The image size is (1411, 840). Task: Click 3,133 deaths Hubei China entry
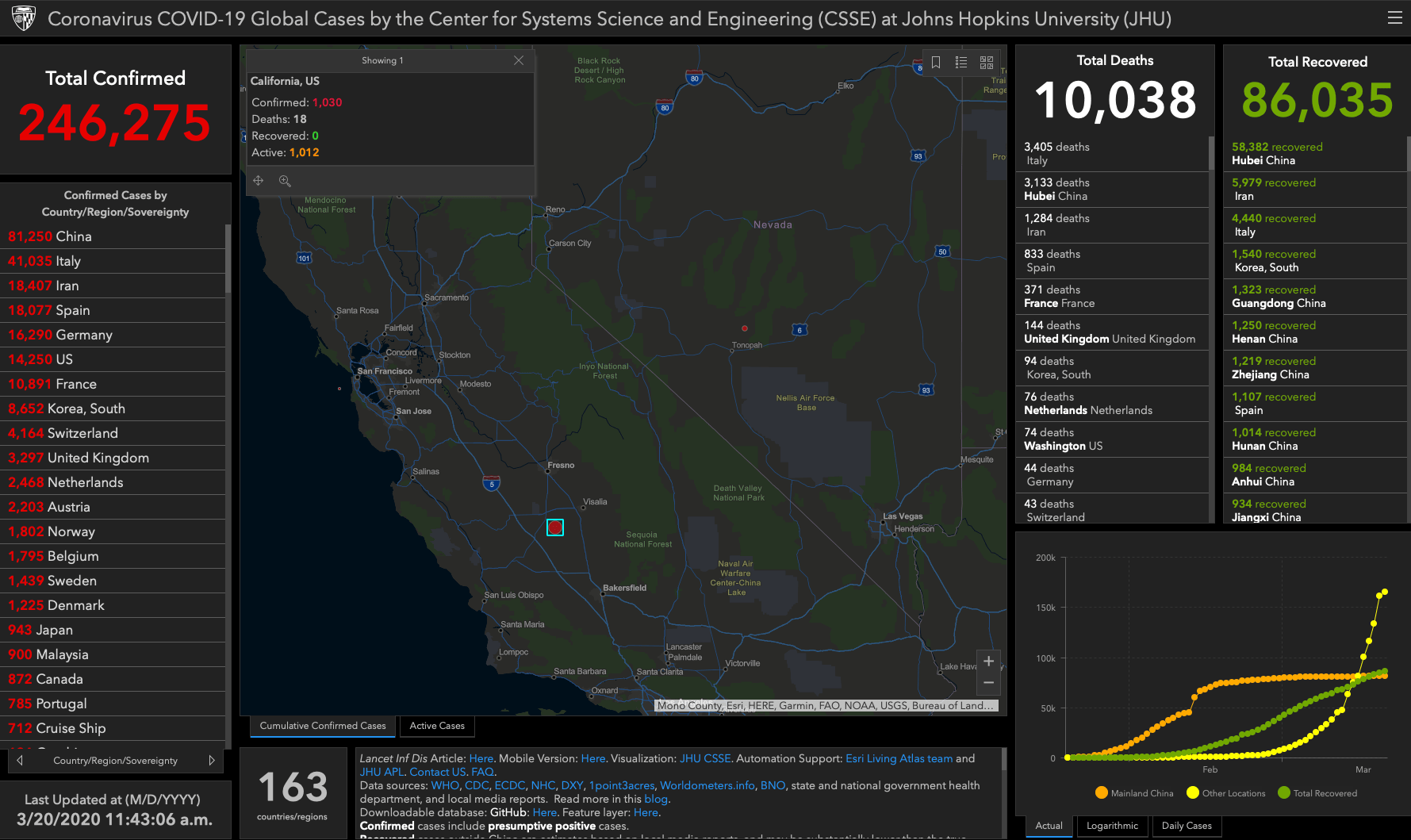1112,190
